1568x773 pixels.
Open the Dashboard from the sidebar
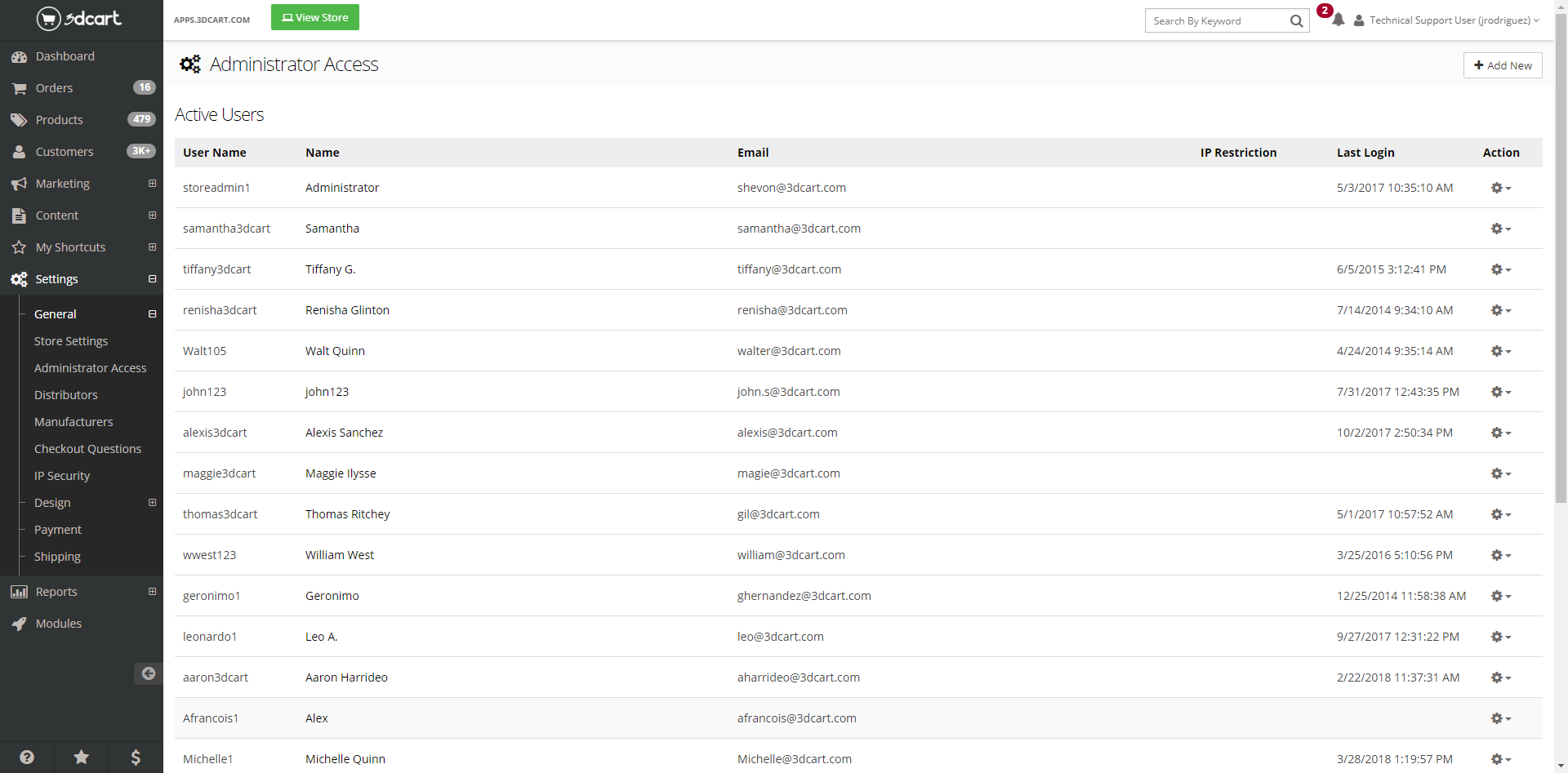pos(65,56)
